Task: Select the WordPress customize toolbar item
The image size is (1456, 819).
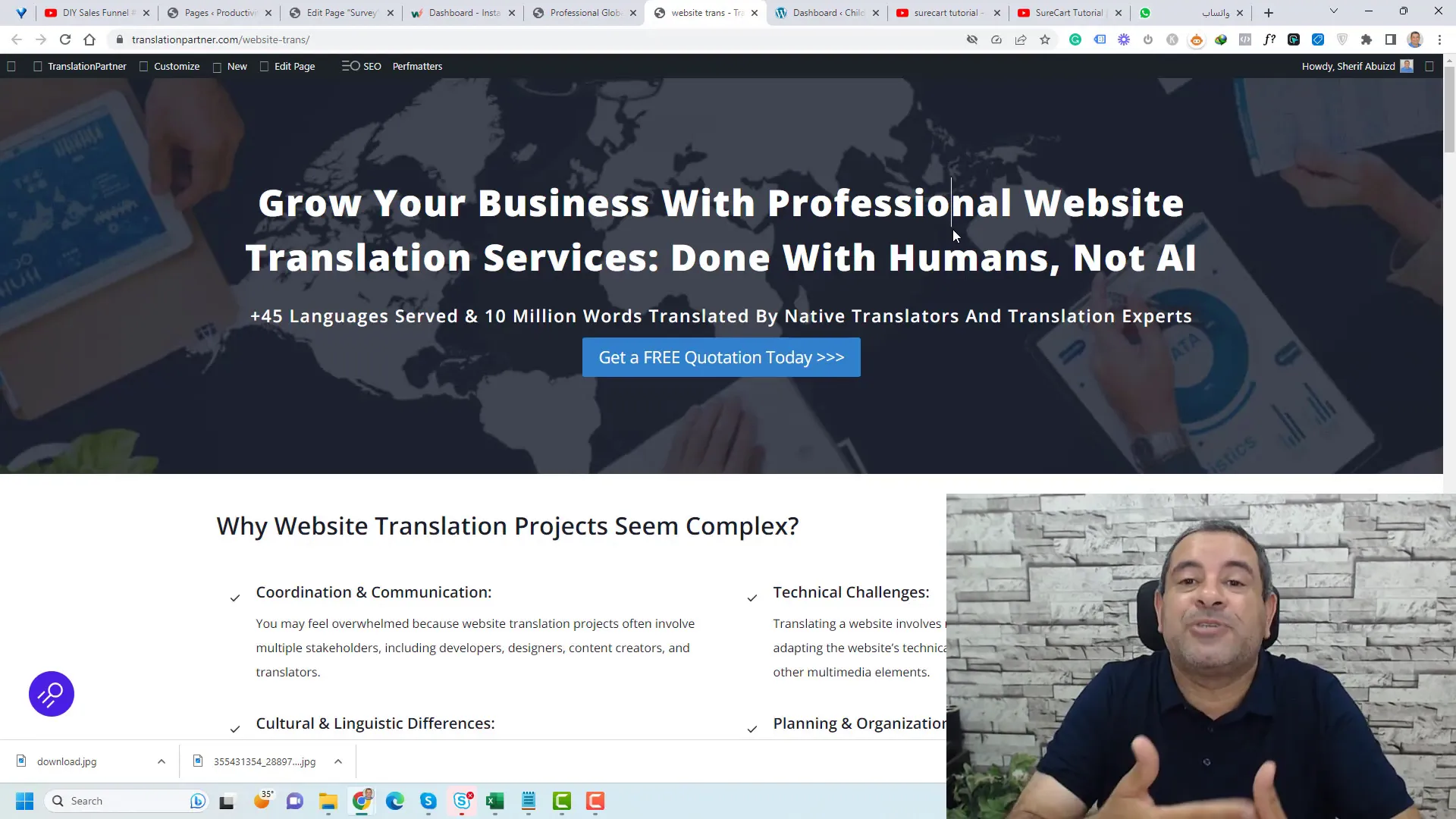Action: point(177,66)
